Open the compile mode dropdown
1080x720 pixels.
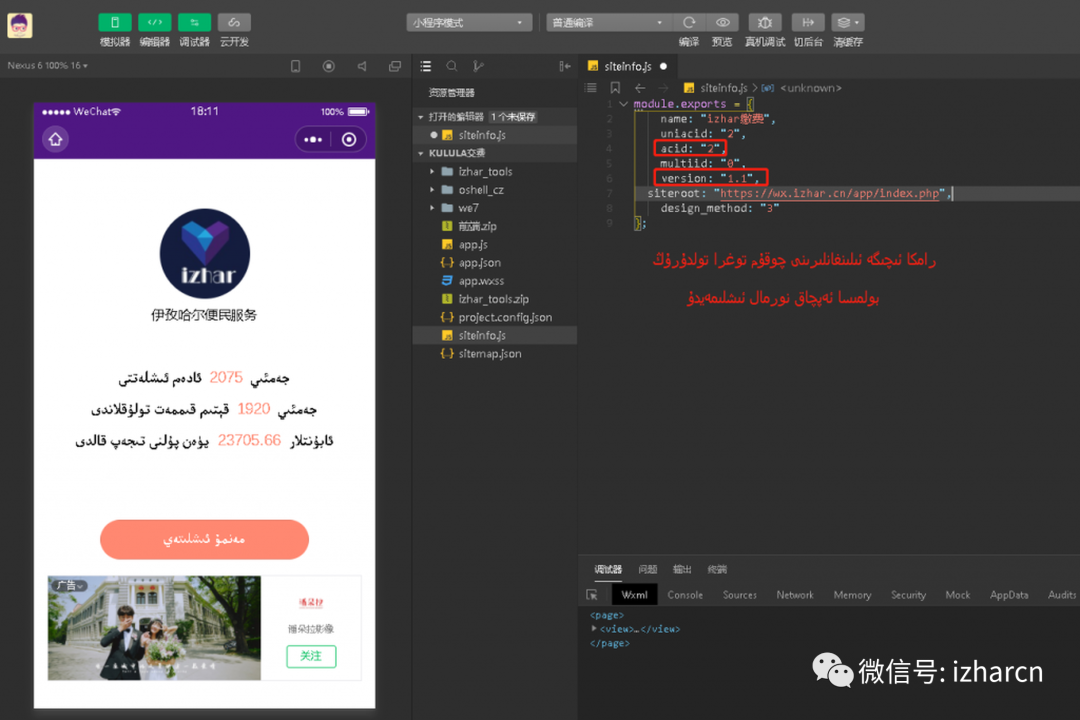[609, 23]
